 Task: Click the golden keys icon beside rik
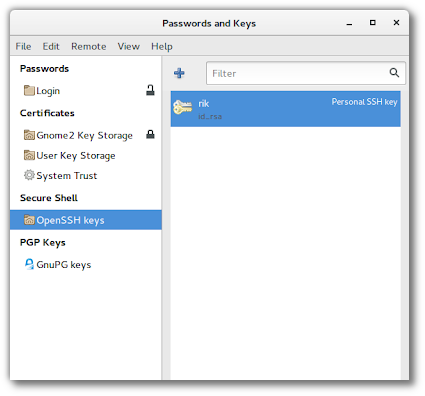pos(183,107)
